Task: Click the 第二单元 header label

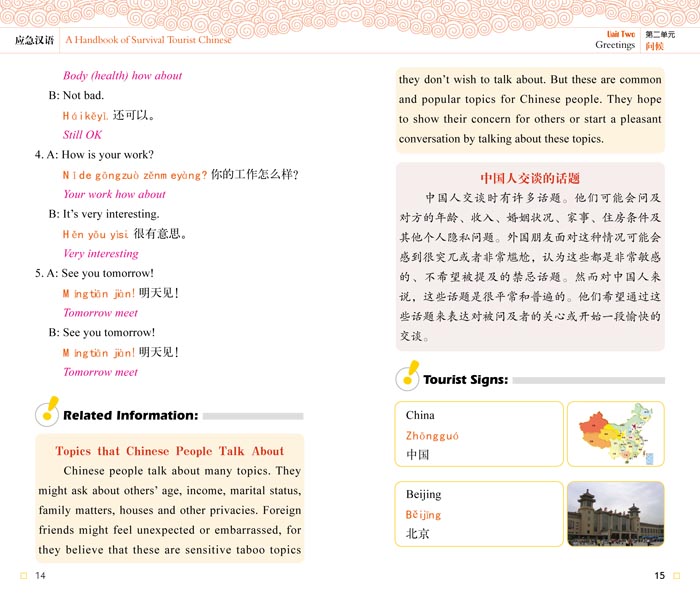Action: 660,34
